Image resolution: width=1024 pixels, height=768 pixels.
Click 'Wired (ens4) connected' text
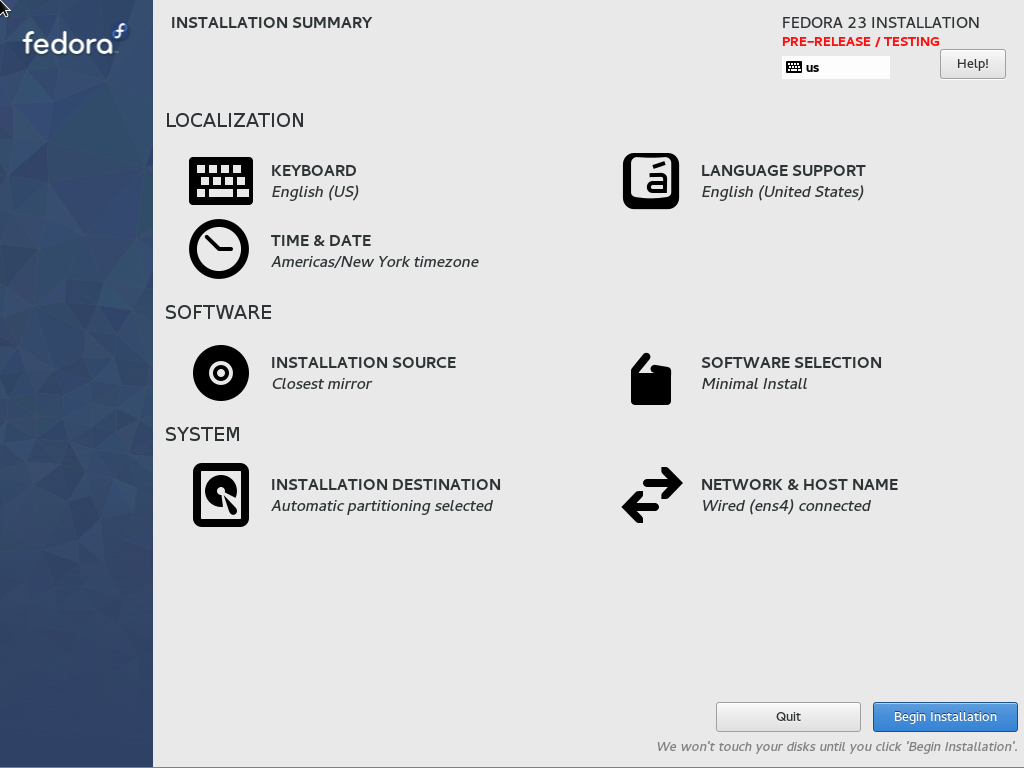tap(786, 506)
